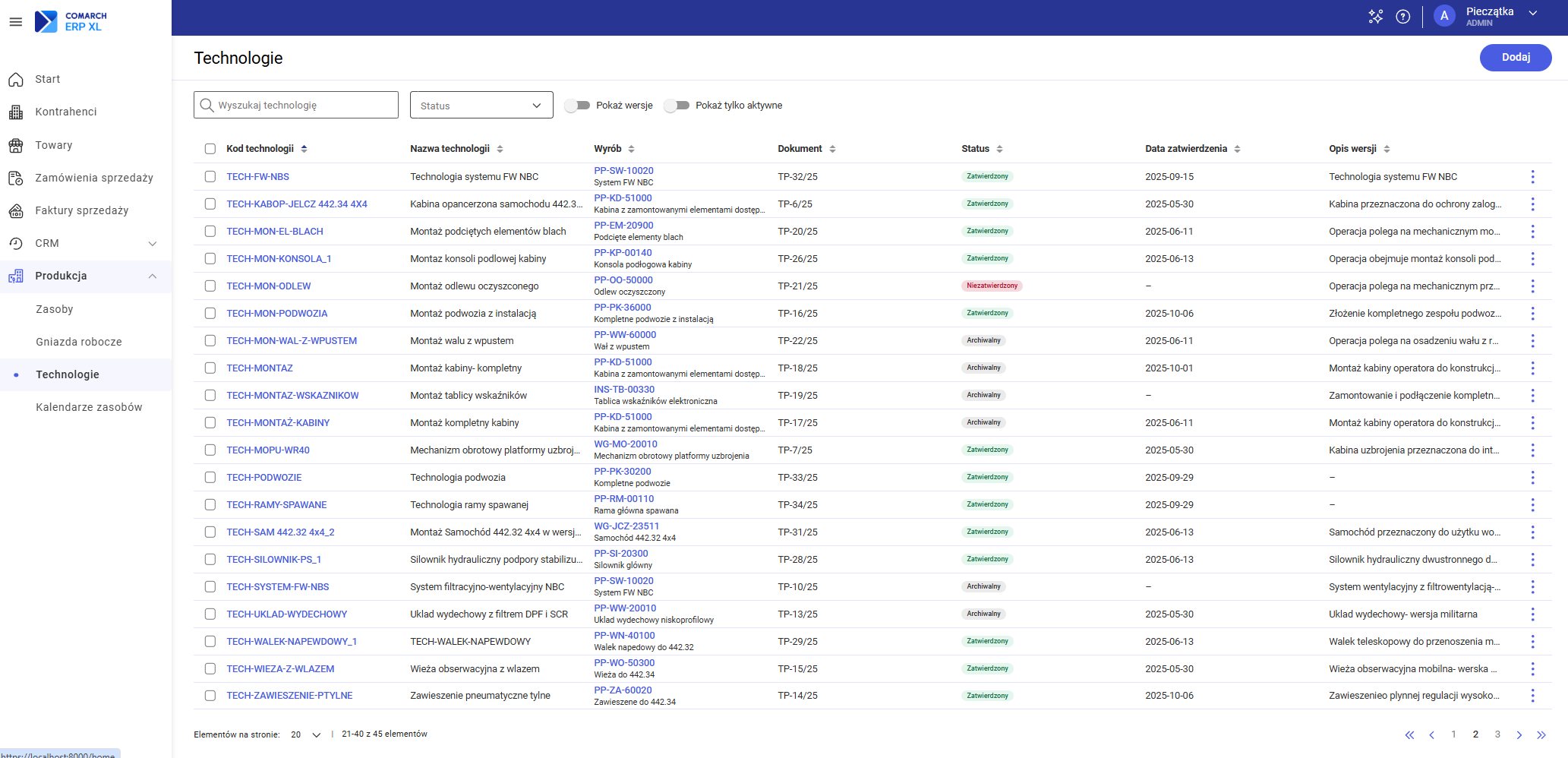
Task: Open the TECH-PODWOZIE technology link
Action: [263, 478]
